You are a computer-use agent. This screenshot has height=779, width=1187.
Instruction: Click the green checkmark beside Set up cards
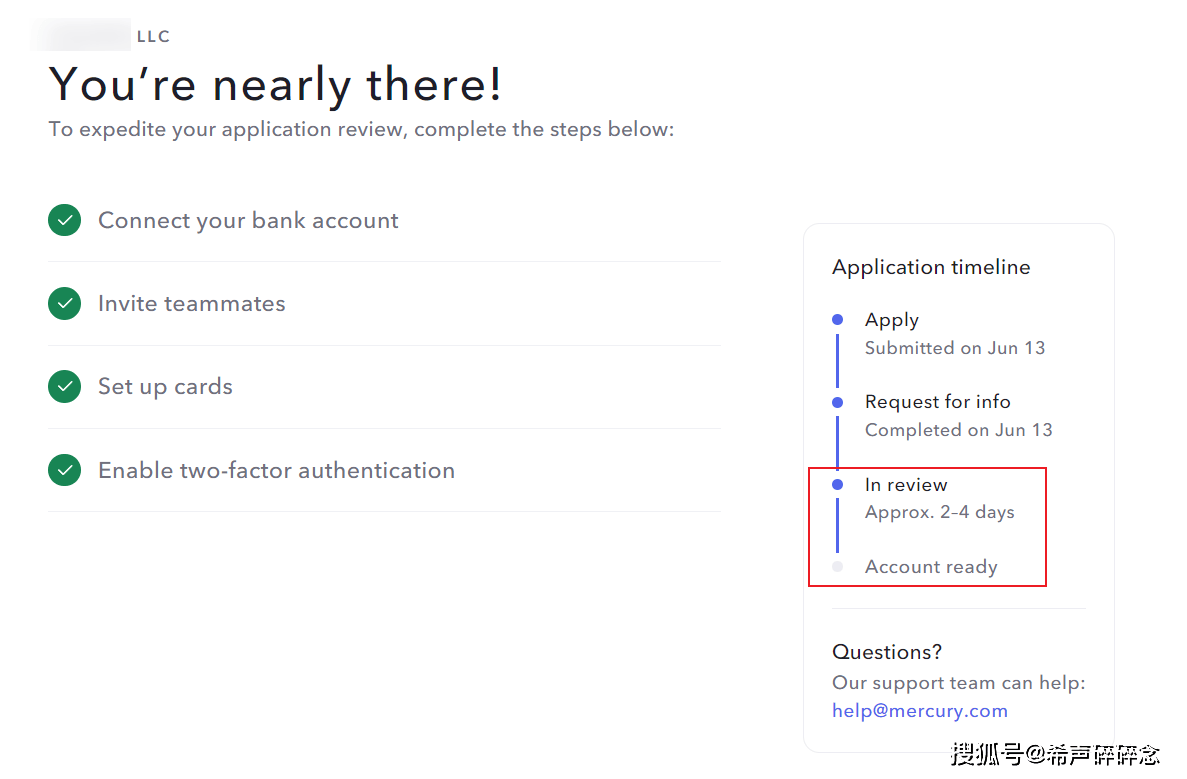[64, 386]
